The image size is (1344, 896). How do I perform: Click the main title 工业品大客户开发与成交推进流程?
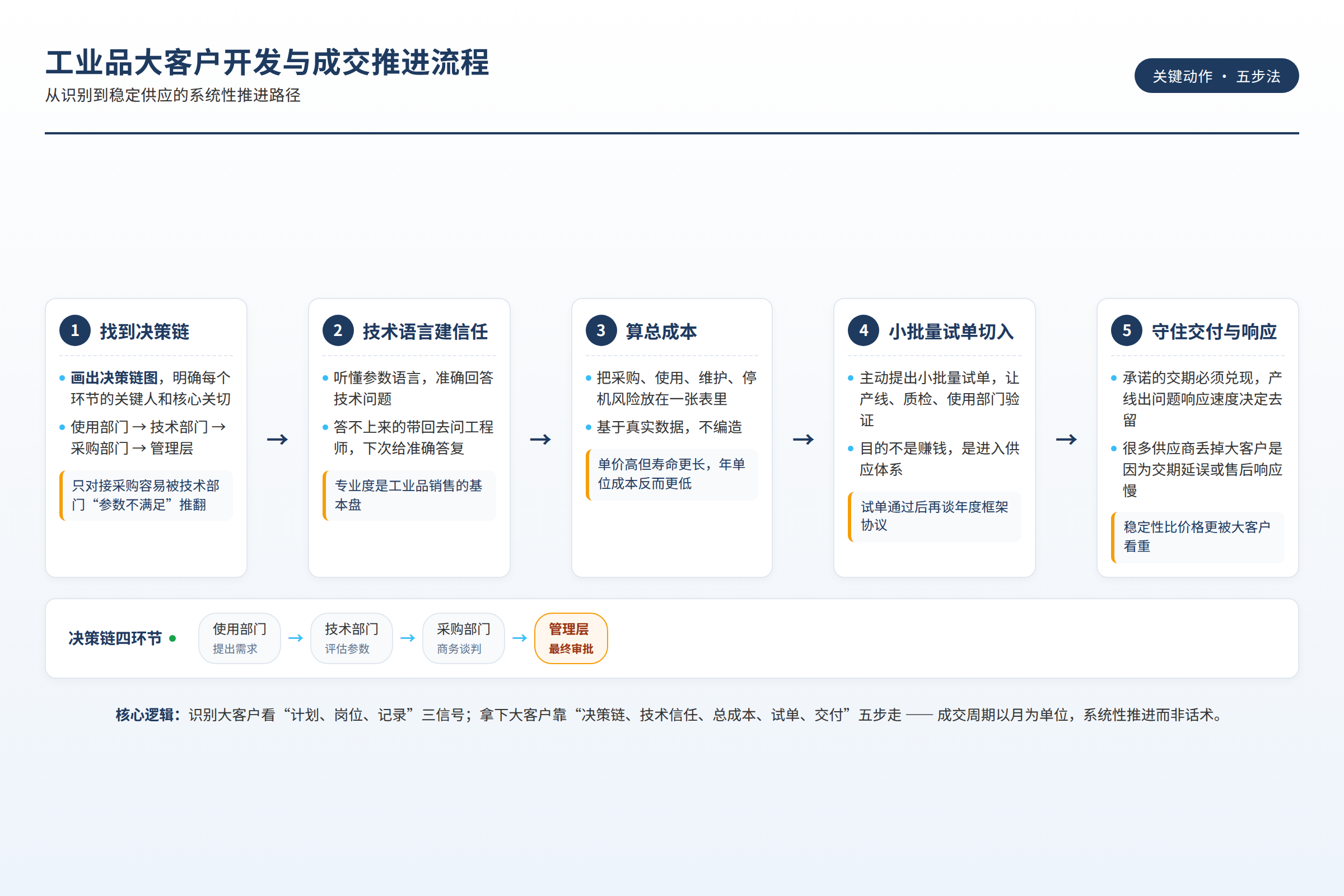[x=268, y=62]
